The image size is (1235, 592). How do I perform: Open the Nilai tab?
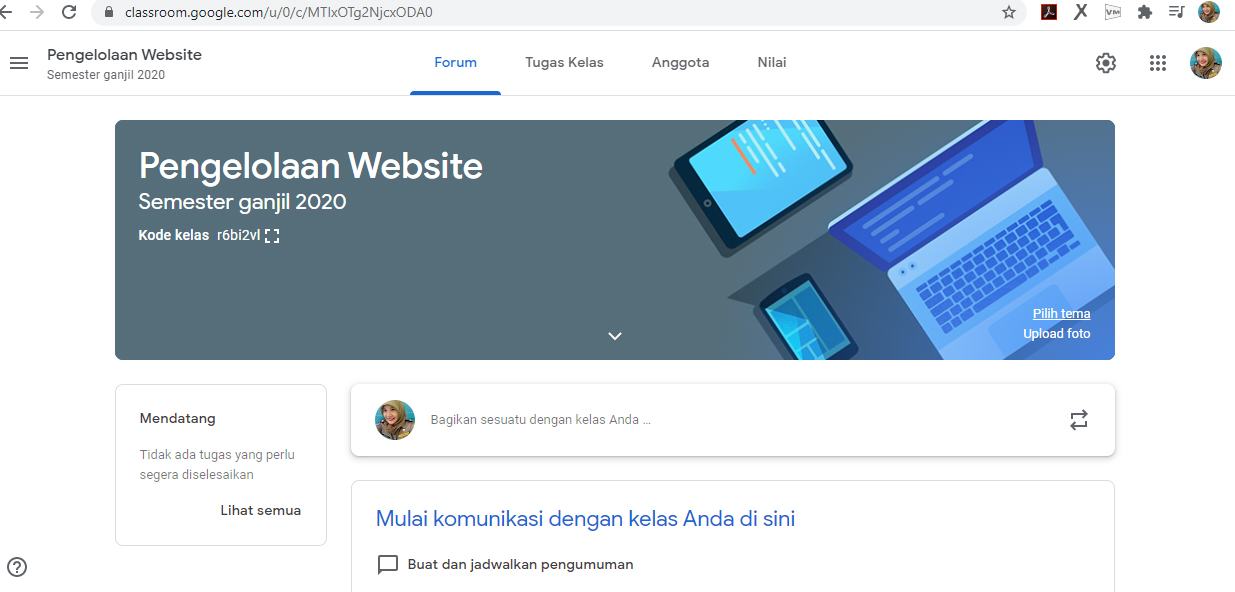(772, 63)
